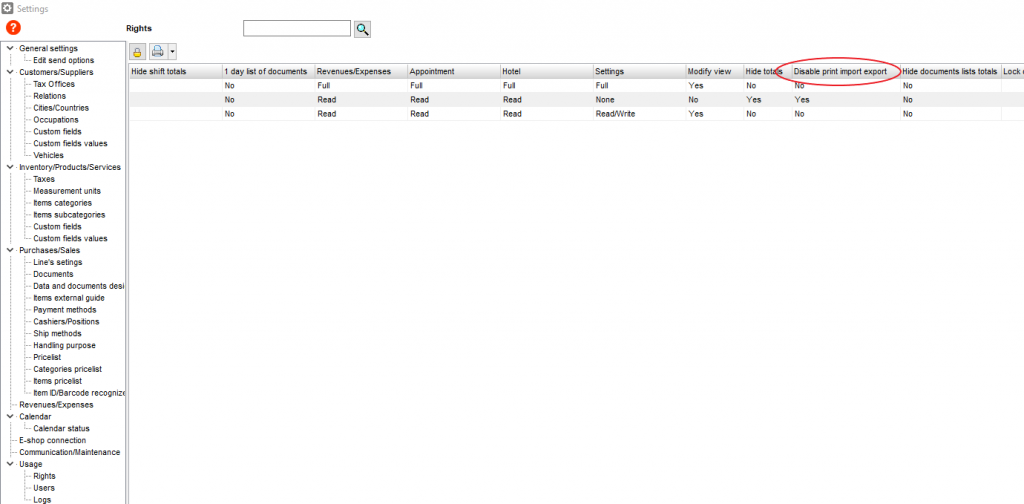Click in the Rights search text field
This screenshot has width=1024, height=504.
pyautogui.click(x=296, y=29)
